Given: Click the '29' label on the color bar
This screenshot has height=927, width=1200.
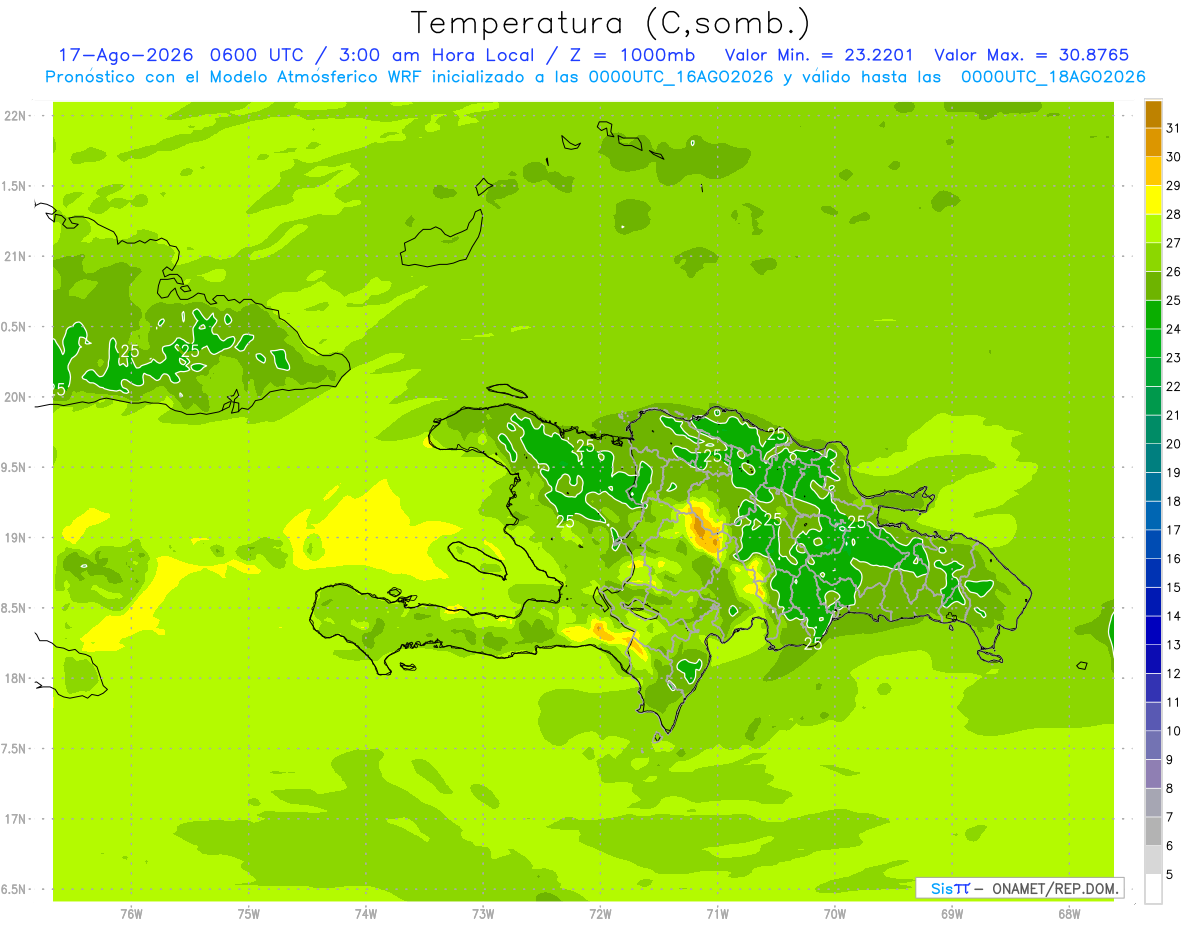Looking at the screenshot, I should (1174, 185).
